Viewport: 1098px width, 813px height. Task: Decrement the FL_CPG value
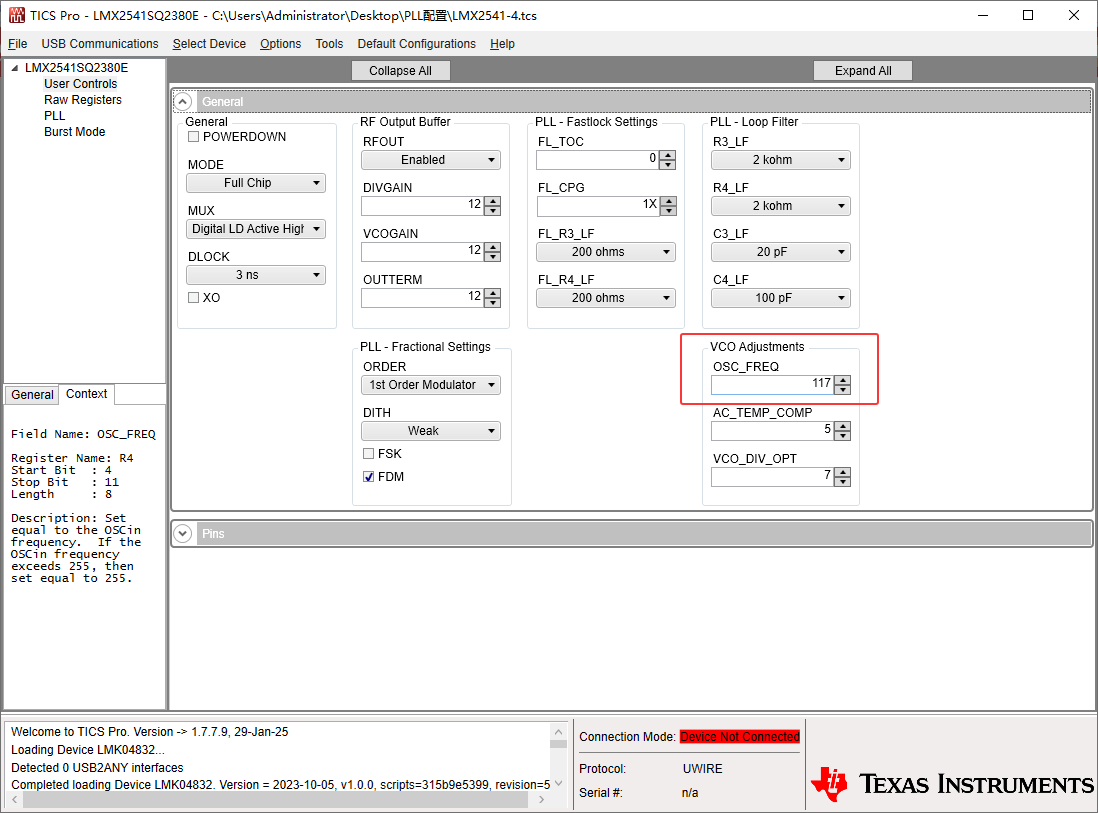click(x=668, y=211)
